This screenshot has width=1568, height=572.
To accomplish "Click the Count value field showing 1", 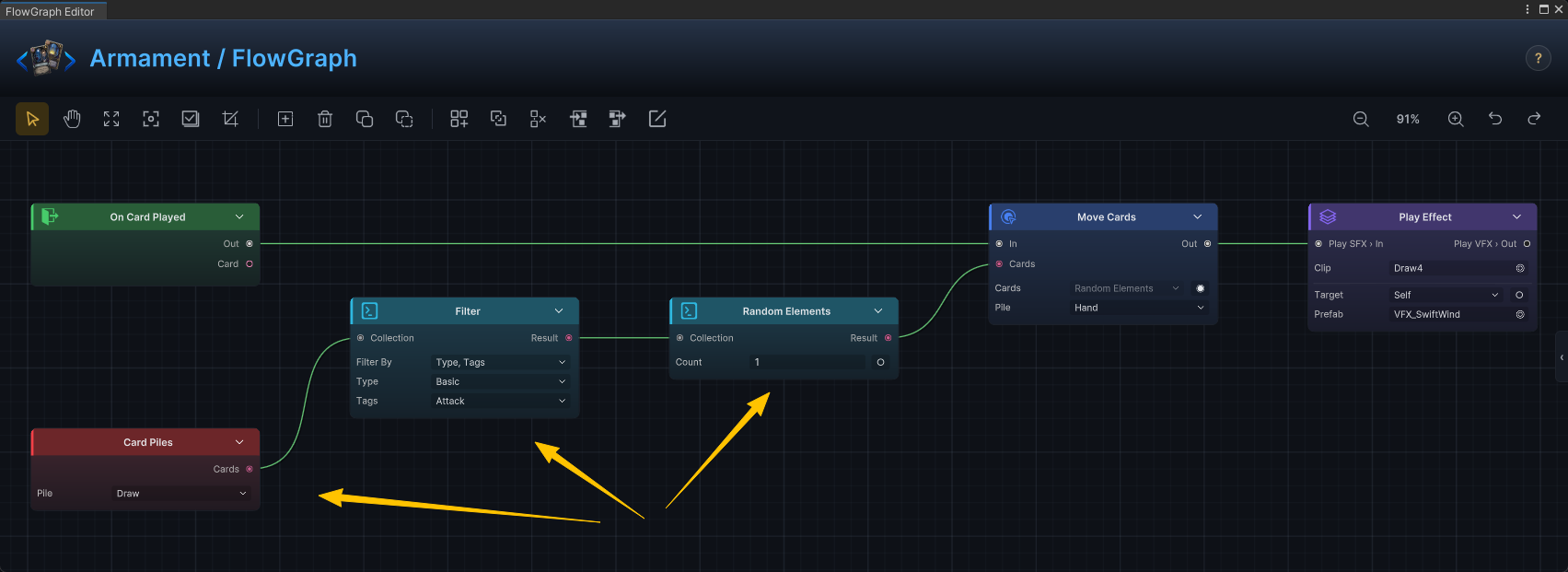I will [807, 362].
